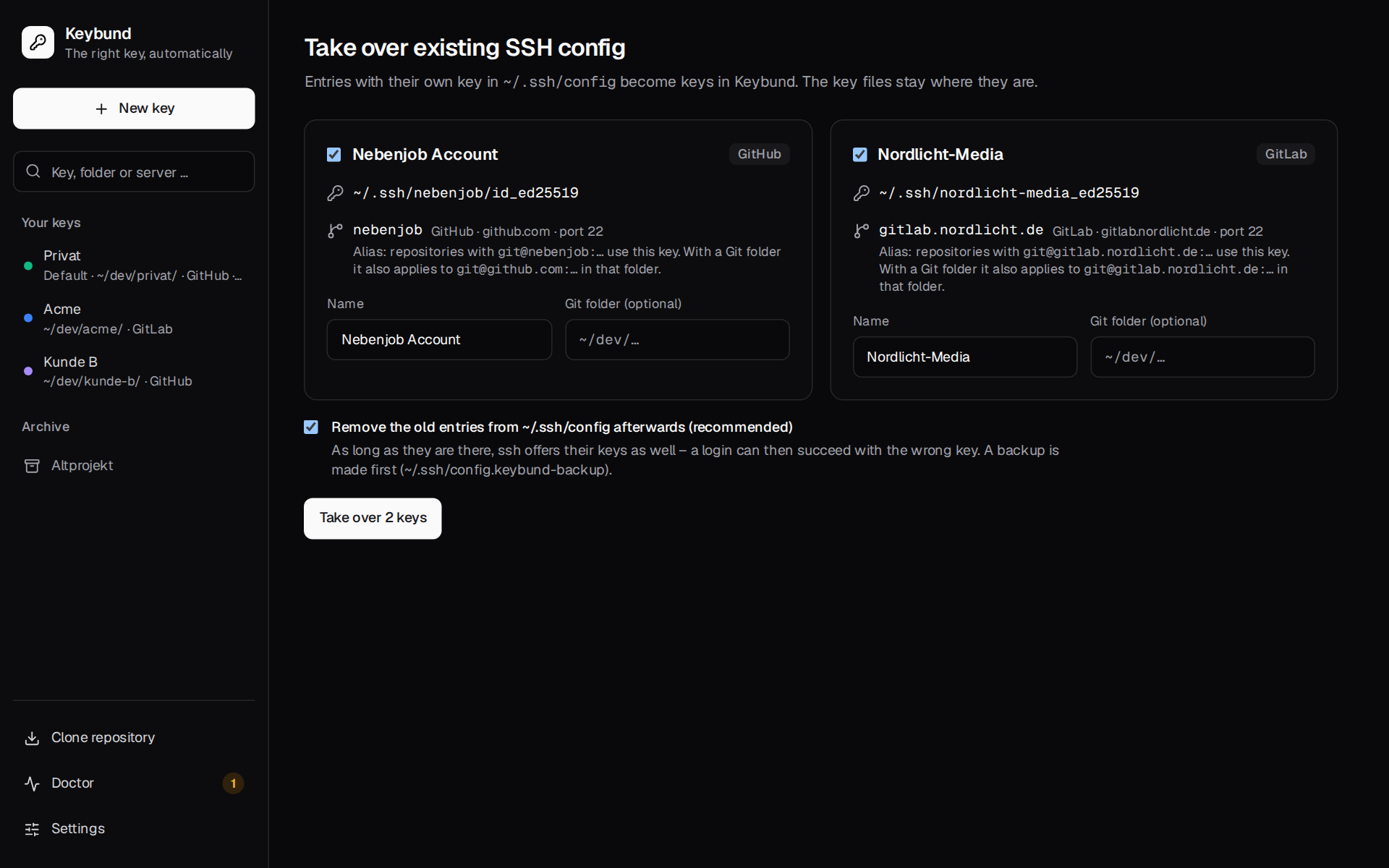Select the Kunde B key in sidebar
The height and width of the screenshot is (868, 1389).
click(x=134, y=371)
